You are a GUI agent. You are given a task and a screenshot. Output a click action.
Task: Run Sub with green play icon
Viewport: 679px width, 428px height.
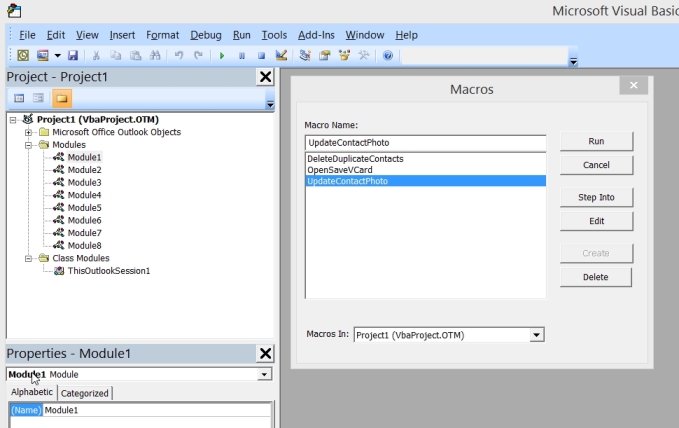point(222,55)
